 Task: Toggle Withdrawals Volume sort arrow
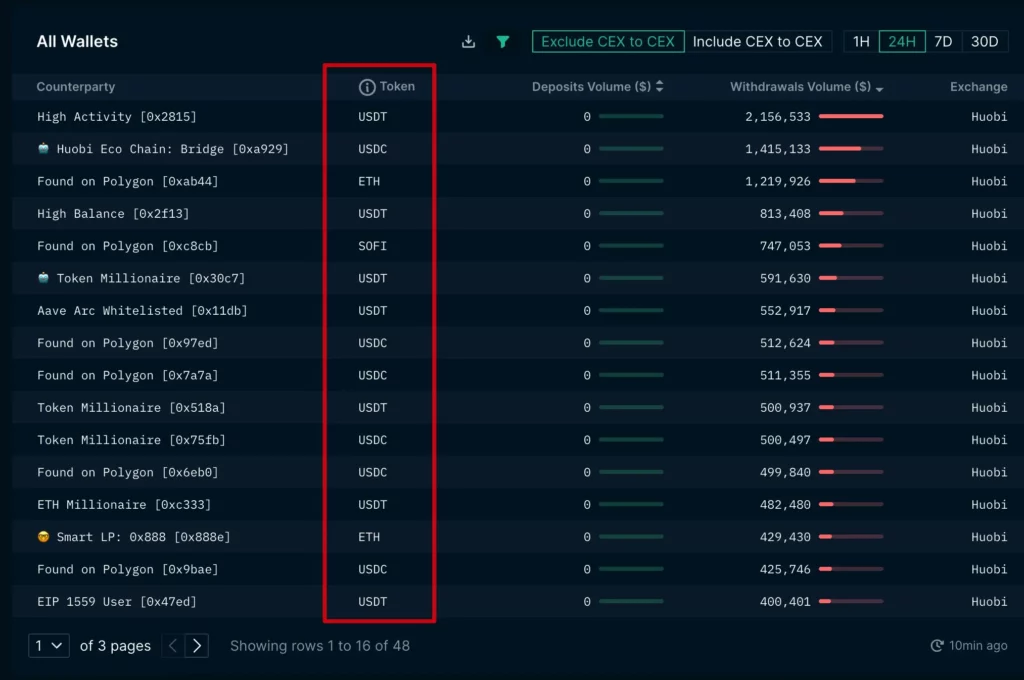(879, 89)
